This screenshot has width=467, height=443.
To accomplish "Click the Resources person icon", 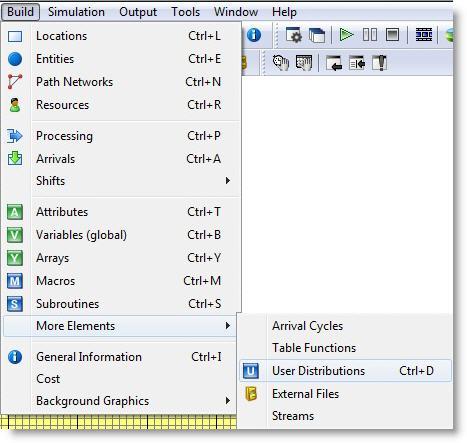I will click(x=15, y=105).
